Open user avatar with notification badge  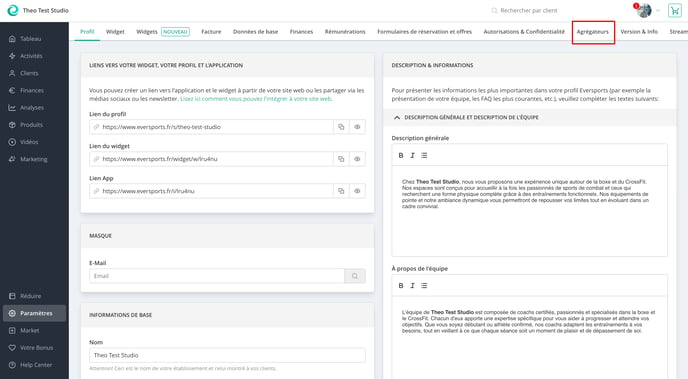point(644,10)
